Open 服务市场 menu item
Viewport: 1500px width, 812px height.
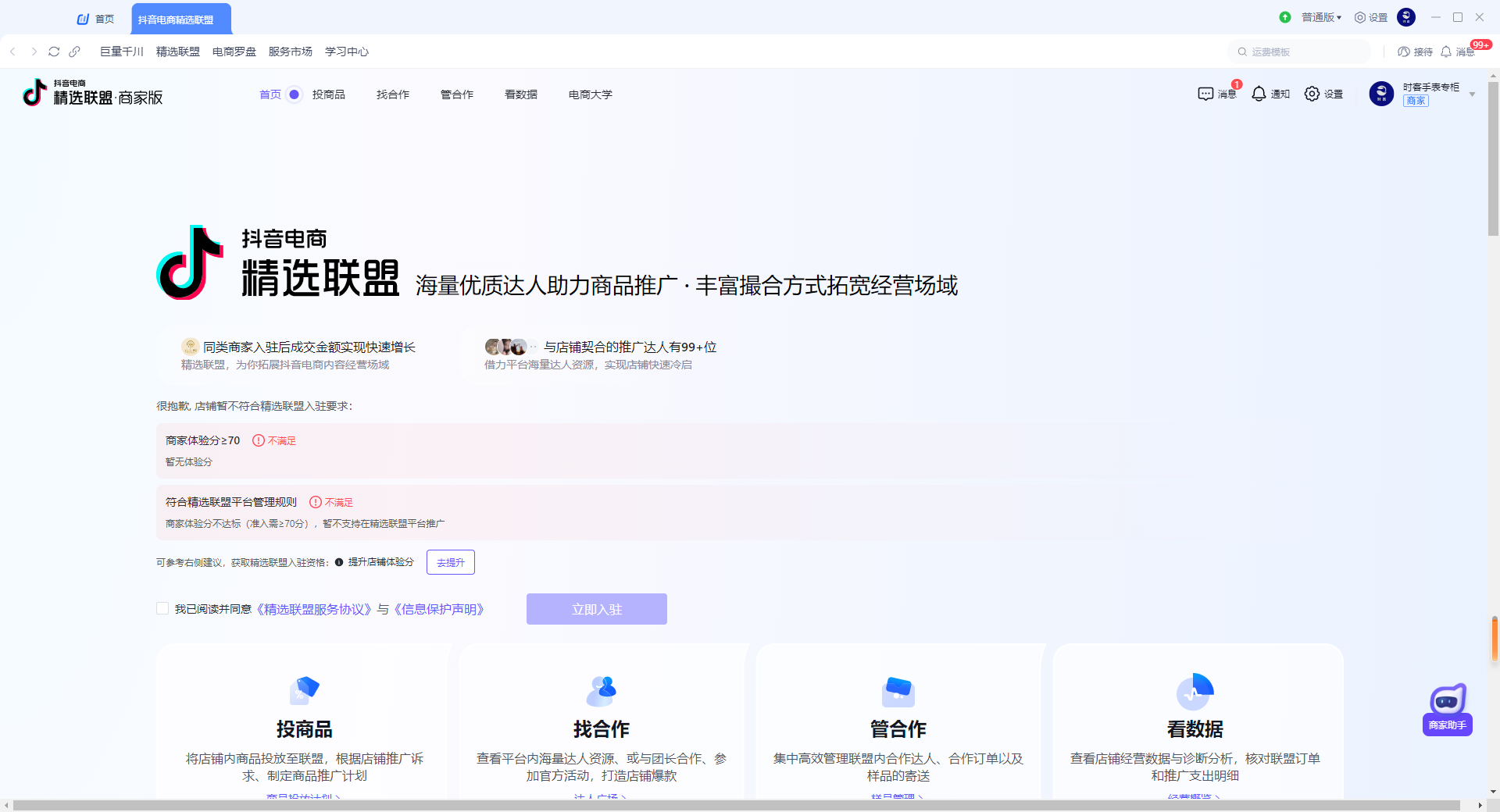(291, 52)
